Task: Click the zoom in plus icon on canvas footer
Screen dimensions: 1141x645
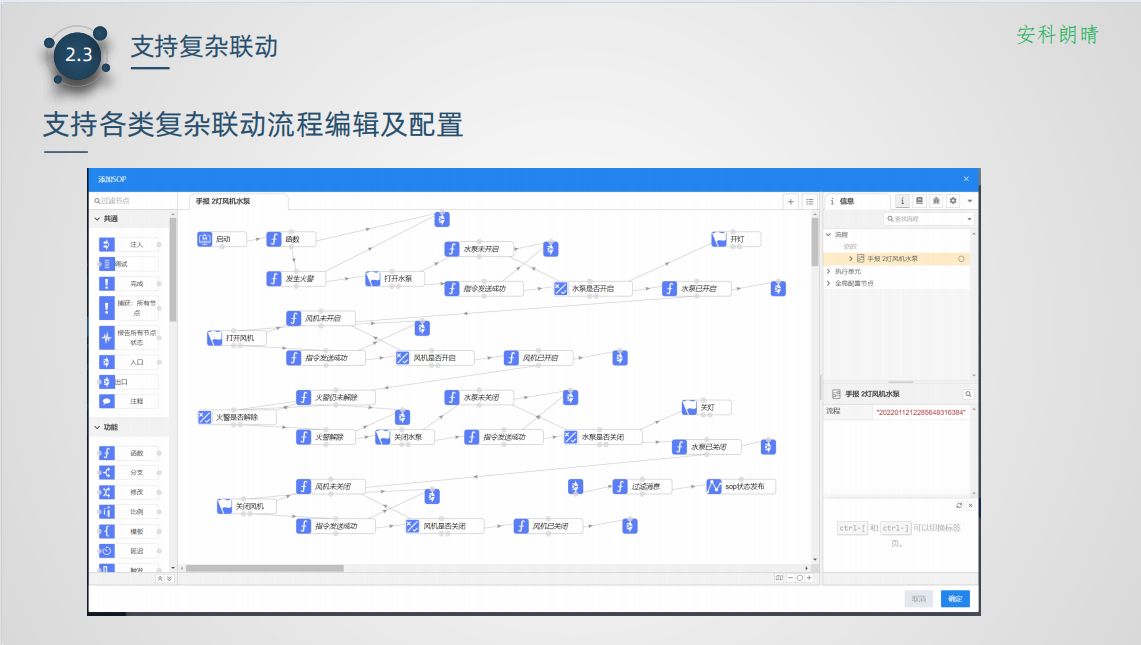Action: [x=810, y=578]
